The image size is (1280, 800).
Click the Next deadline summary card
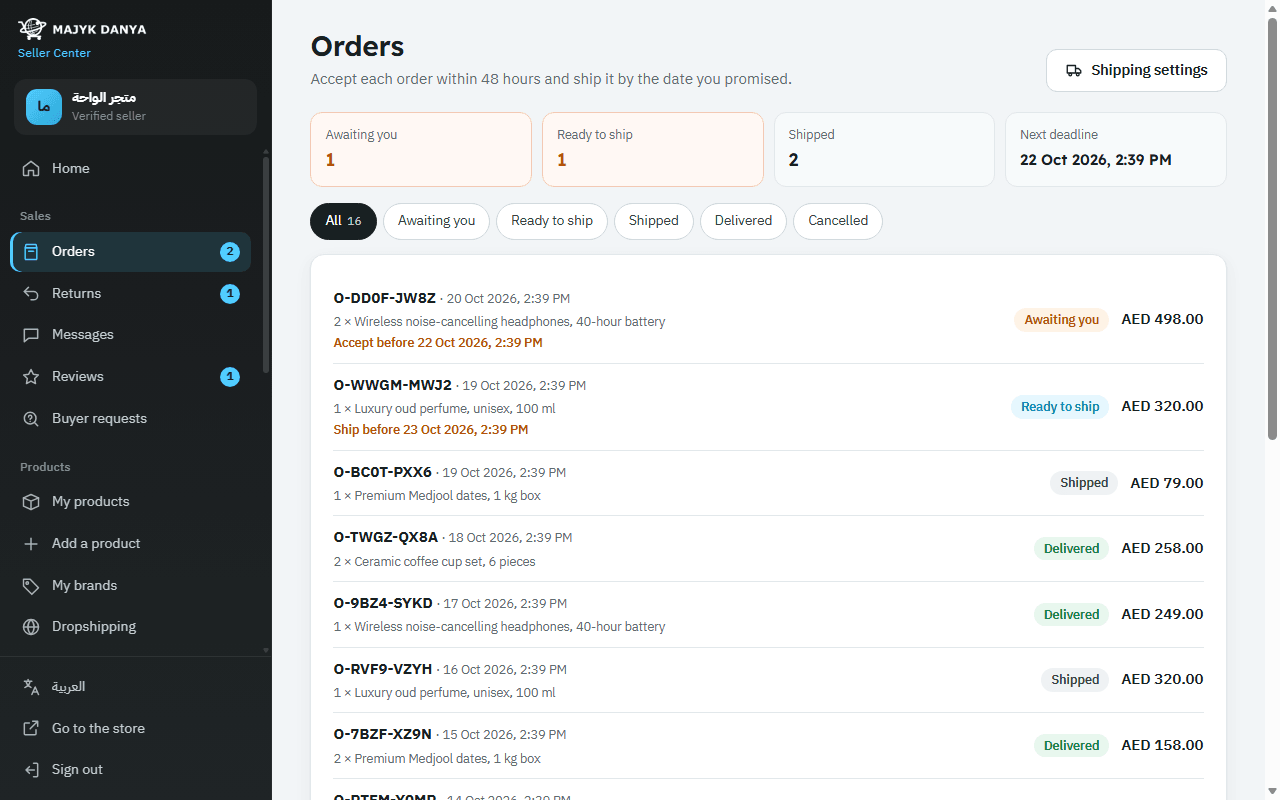click(x=1116, y=149)
